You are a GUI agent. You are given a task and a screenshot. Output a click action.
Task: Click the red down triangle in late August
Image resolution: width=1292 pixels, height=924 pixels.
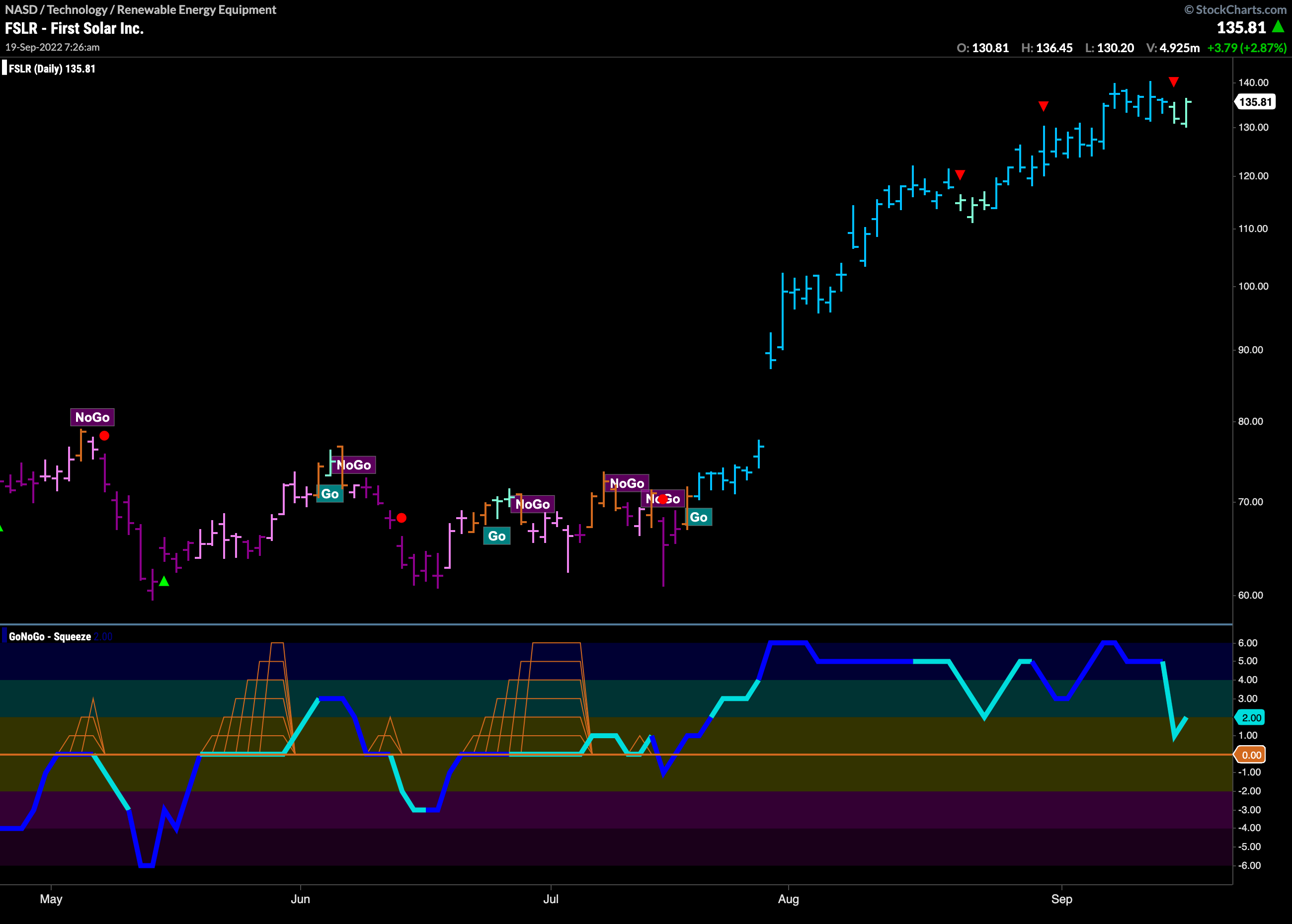point(1043,106)
